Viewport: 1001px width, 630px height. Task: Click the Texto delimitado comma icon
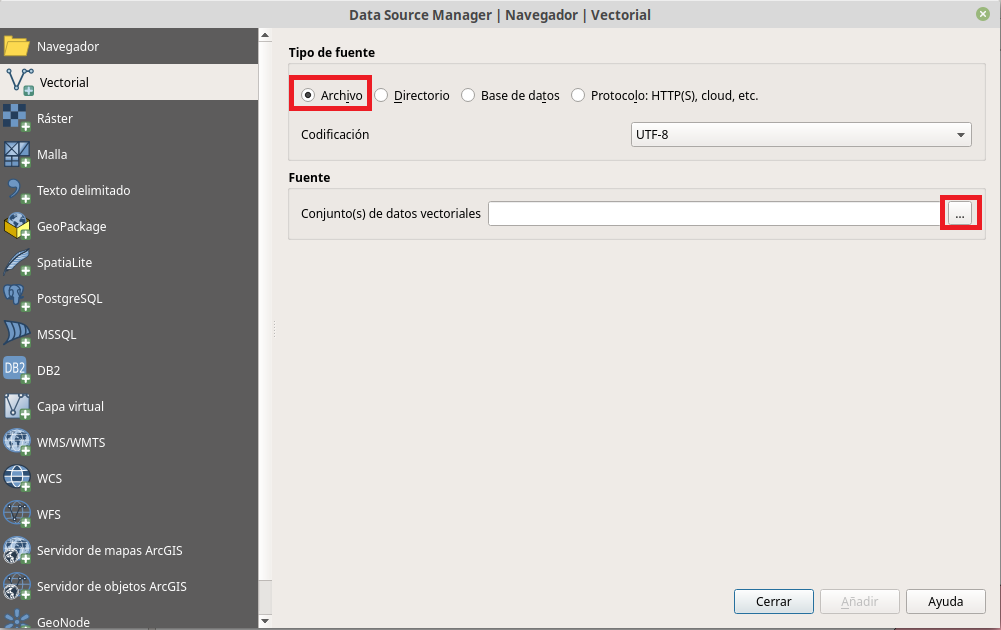point(17,190)
